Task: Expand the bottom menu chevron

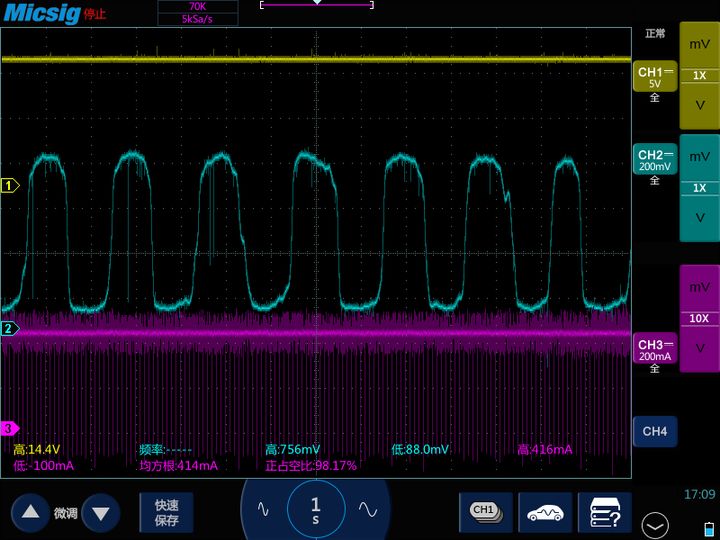Action: click(x=655, y=523)
